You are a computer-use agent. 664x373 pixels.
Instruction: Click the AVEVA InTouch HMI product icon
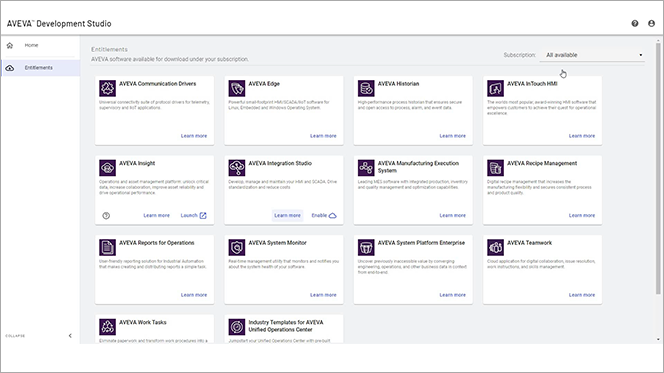point(495,88)
